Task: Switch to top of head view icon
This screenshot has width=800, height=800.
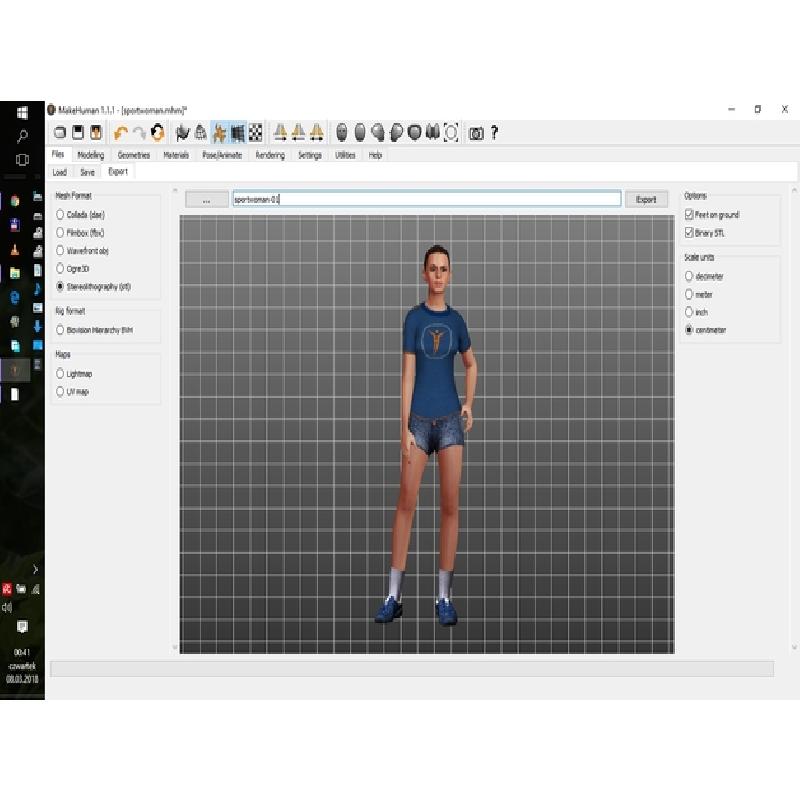Action: click(415, 133)
